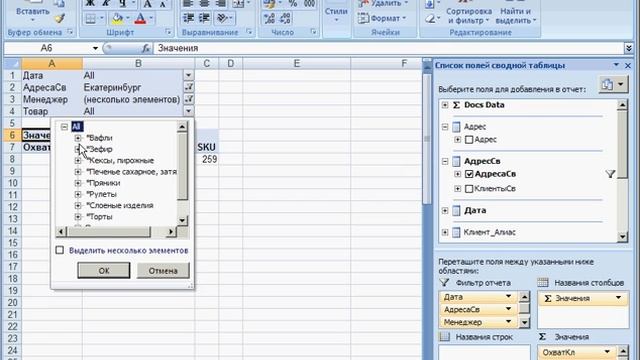
Task: Increase the text indent
Action: point(204,18)
